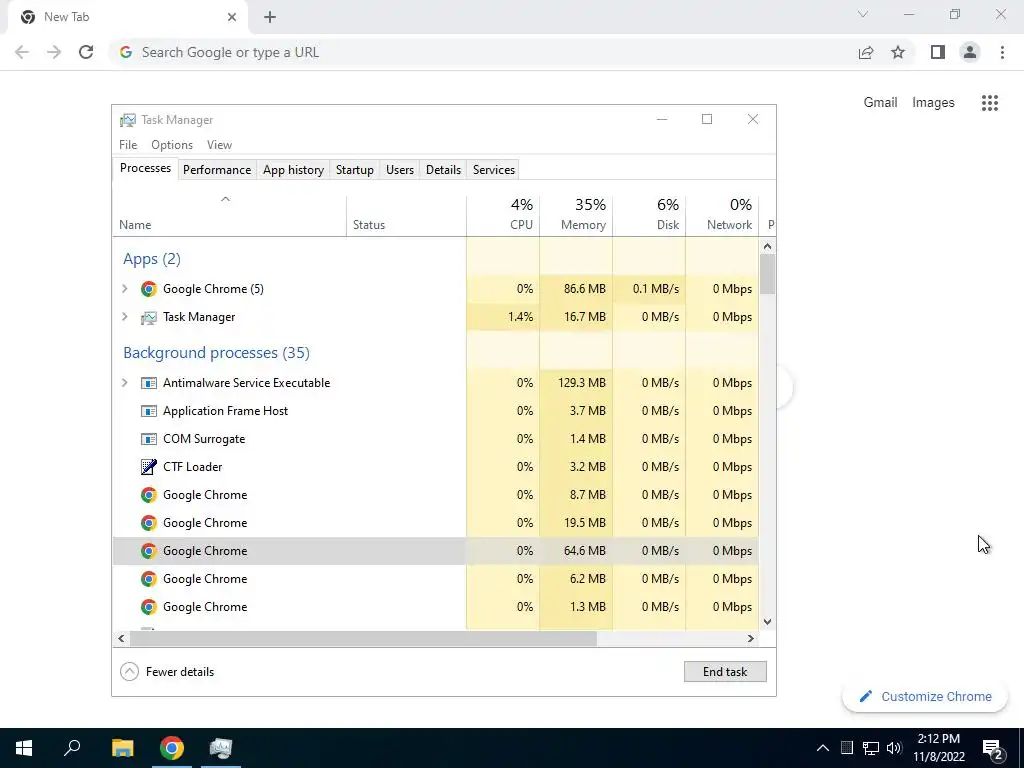Select Google Chrome process using 6.2 MB
This screenshot has width=1024, height=768.
coord(436,579)
